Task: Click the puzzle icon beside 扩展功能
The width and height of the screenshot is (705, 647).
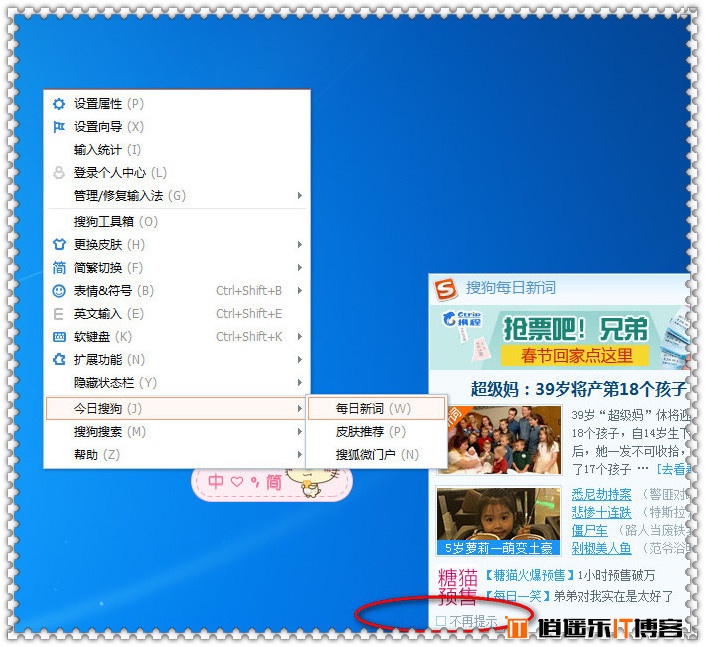Action: click(59, 360)
